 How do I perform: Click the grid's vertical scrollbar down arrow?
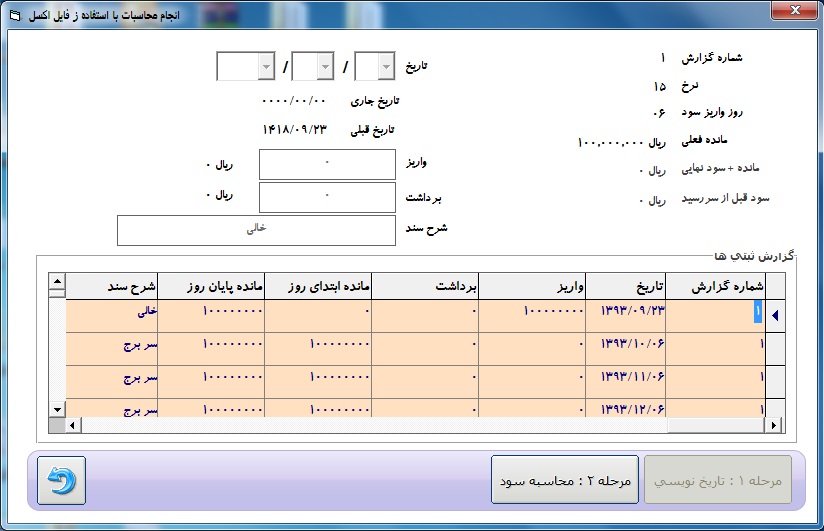(x=57, y=410)
